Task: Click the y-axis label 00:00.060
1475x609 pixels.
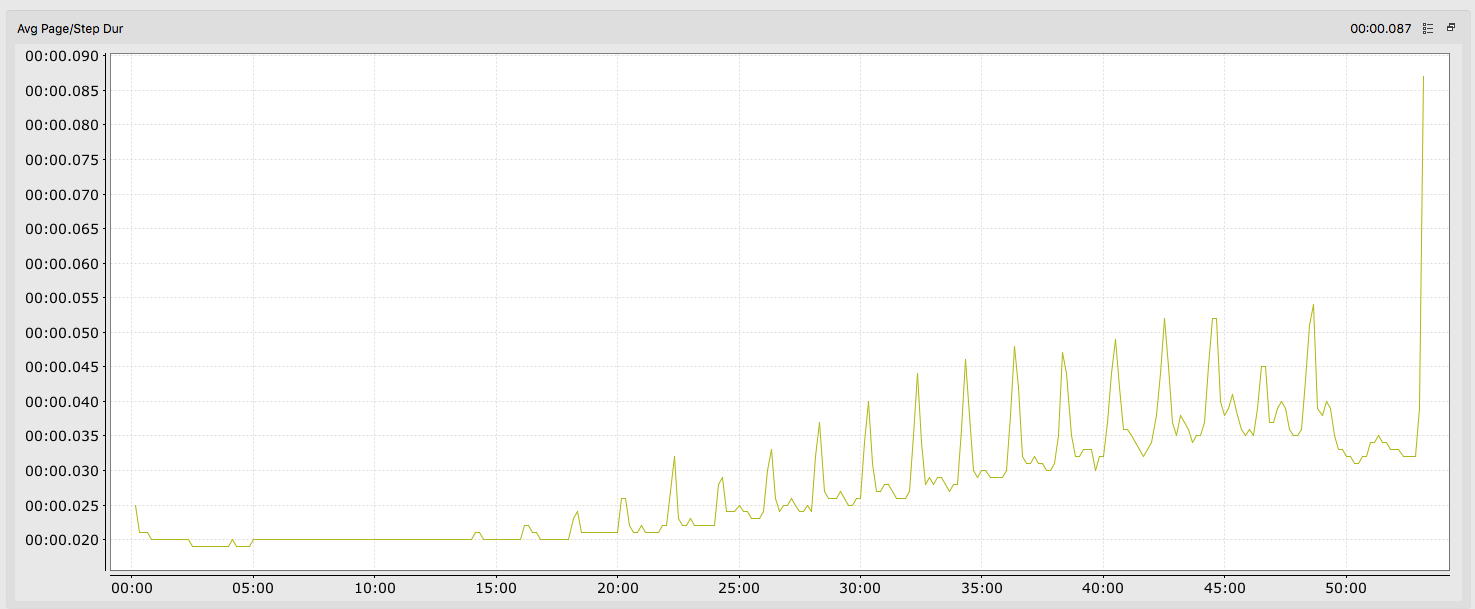Action: click(63, 264)
